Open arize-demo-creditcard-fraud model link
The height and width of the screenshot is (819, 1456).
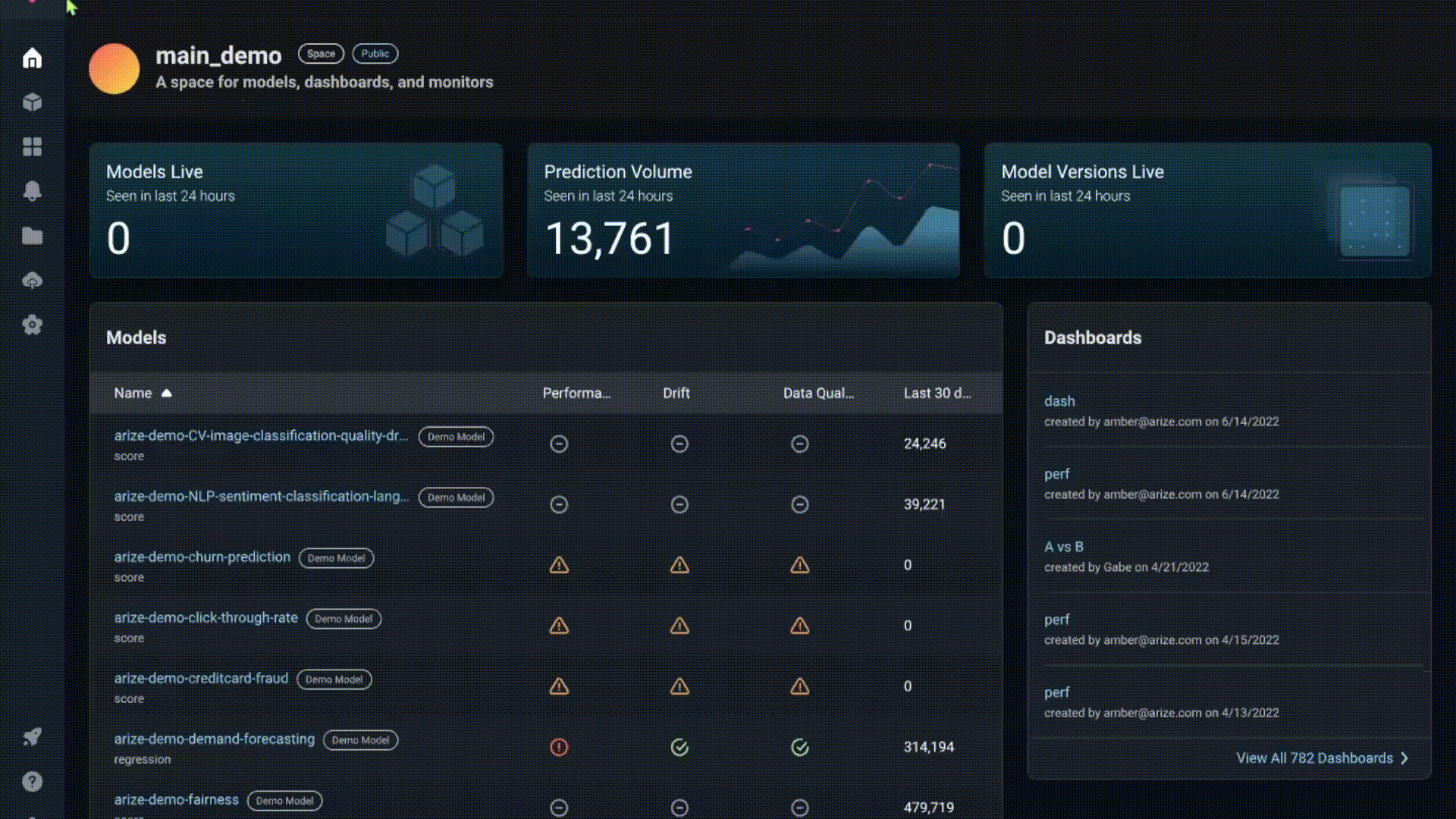click(201, 678)
